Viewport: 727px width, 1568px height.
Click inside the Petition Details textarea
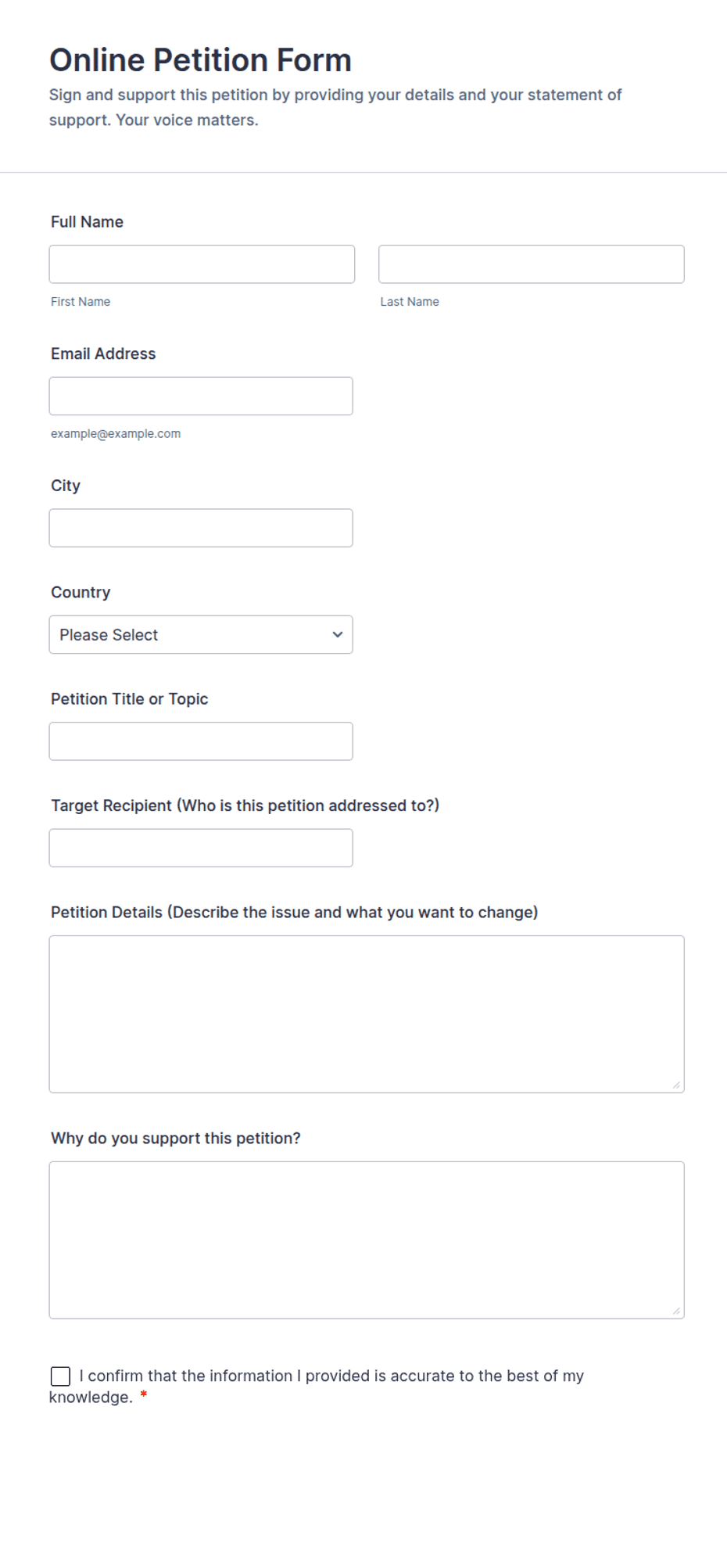[367, 1014]
